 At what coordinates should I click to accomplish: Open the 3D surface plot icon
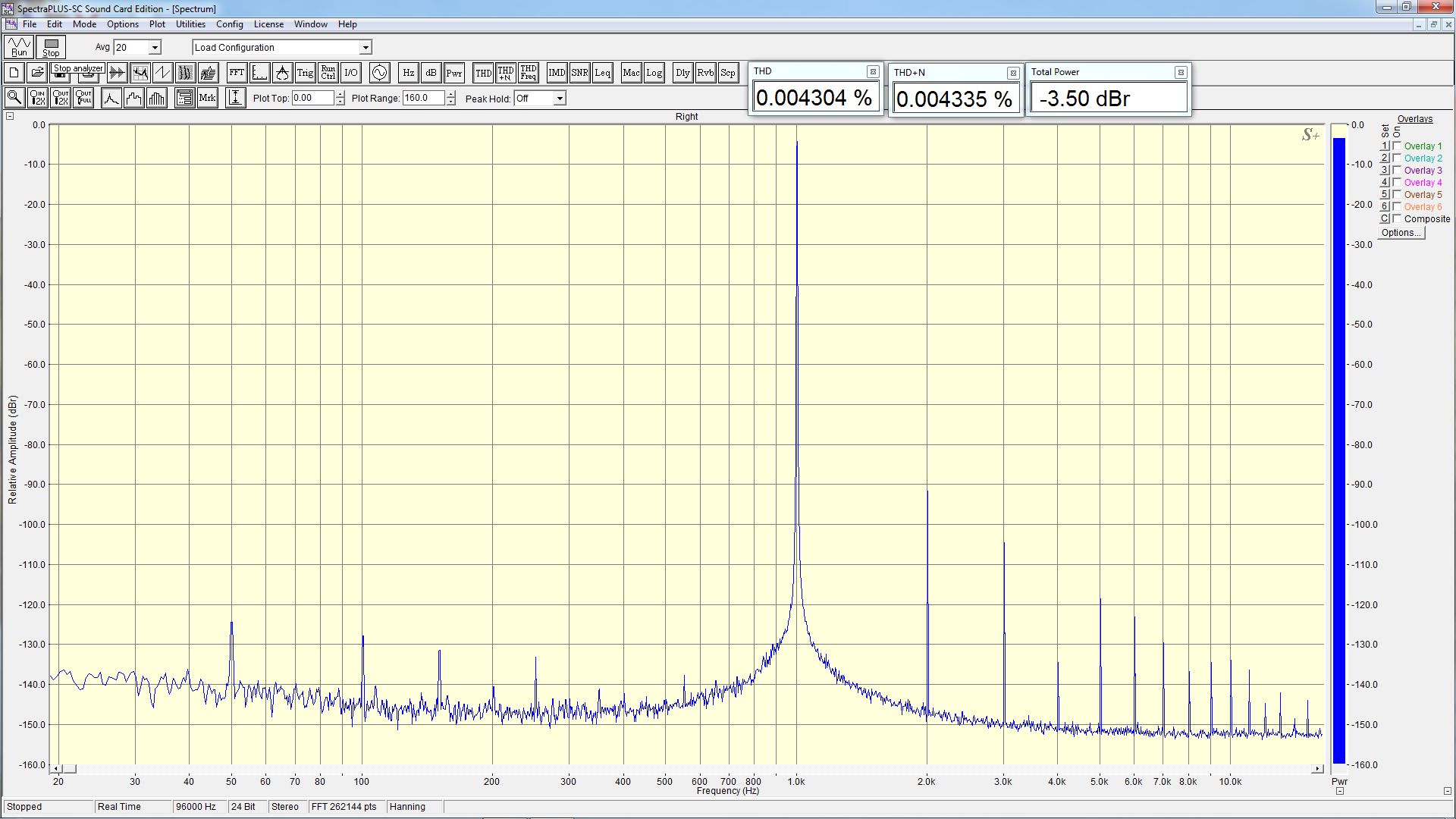(x=208, y=73)
